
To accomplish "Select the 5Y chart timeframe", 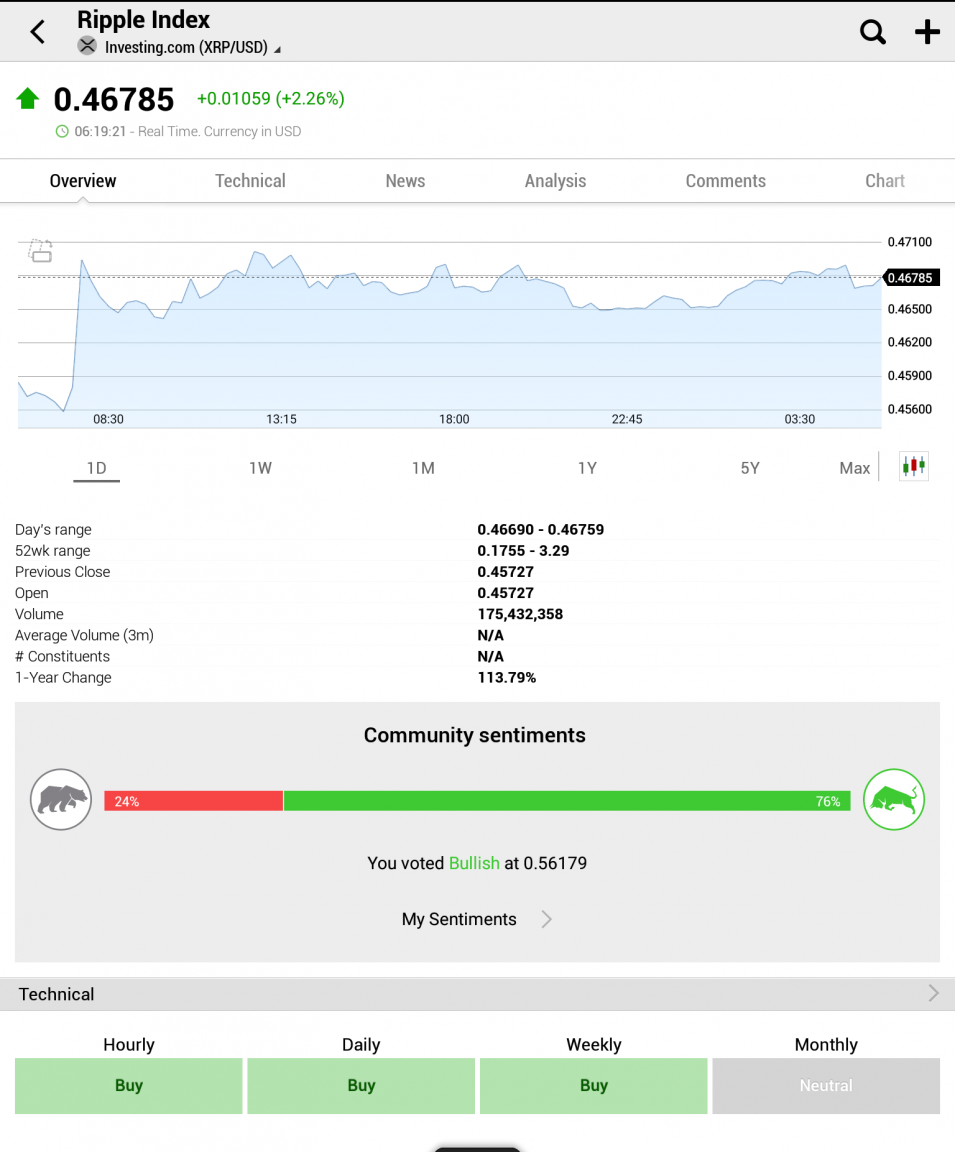I will pyautogui.click(x=750, y=468).
